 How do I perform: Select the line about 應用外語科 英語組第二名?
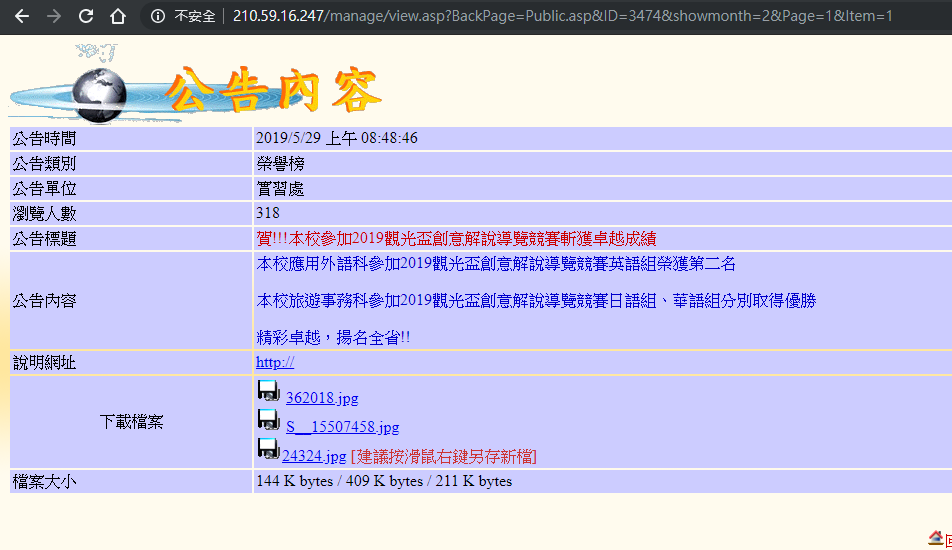point(496,264)
